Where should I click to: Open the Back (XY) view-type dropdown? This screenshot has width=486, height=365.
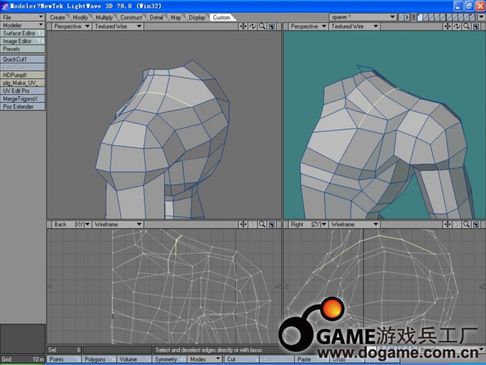pos(71,224)
